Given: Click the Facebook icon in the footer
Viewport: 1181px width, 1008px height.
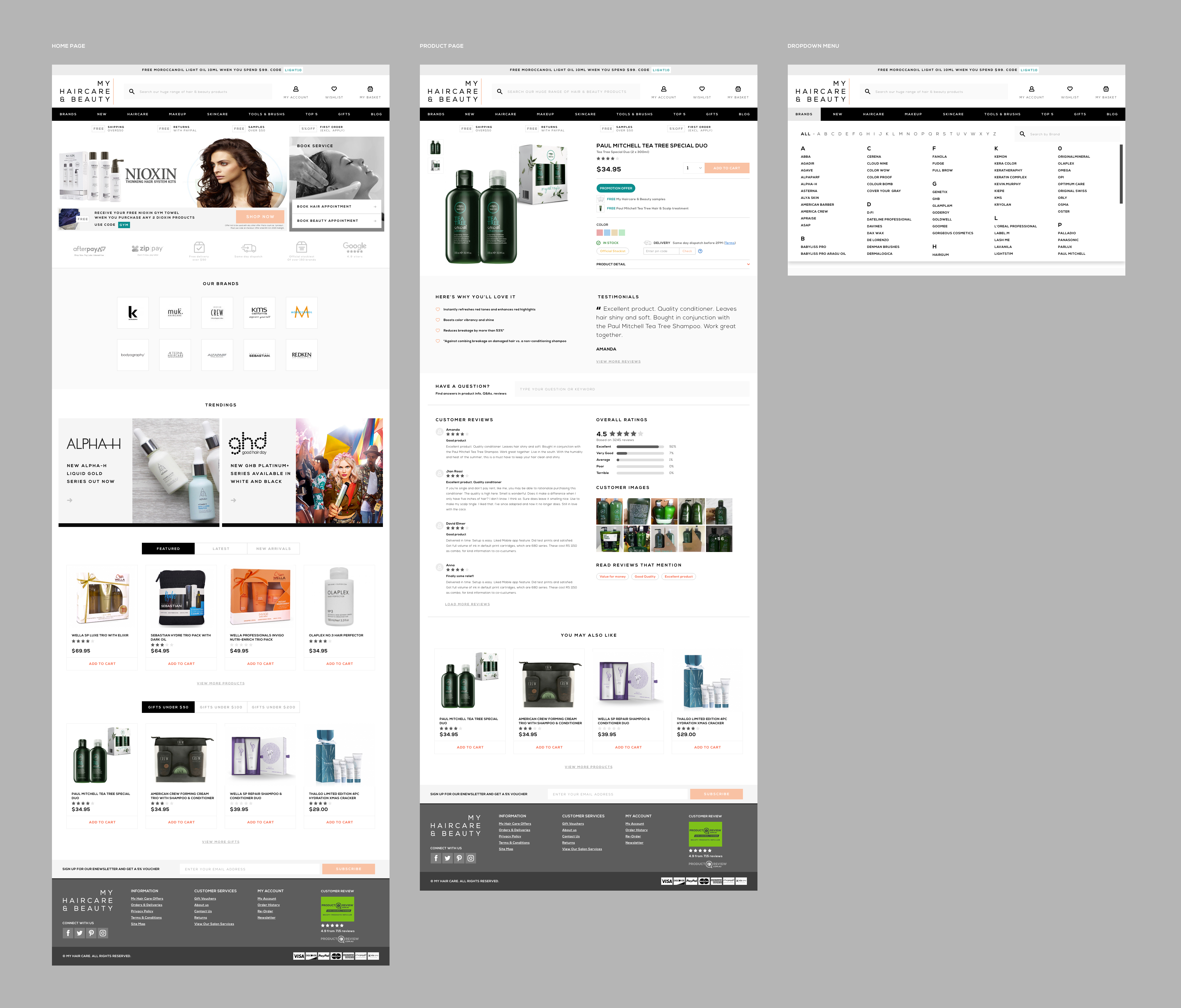Looking at the screenshot, I should [x=68, y=933].
